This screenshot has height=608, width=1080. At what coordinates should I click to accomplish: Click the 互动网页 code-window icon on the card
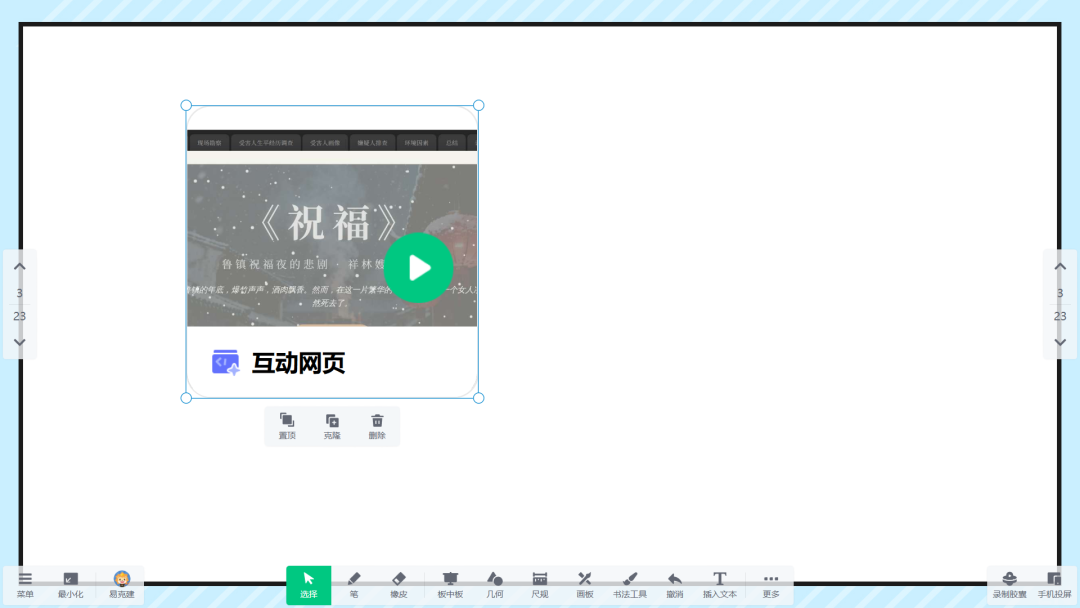pos(225,362)
